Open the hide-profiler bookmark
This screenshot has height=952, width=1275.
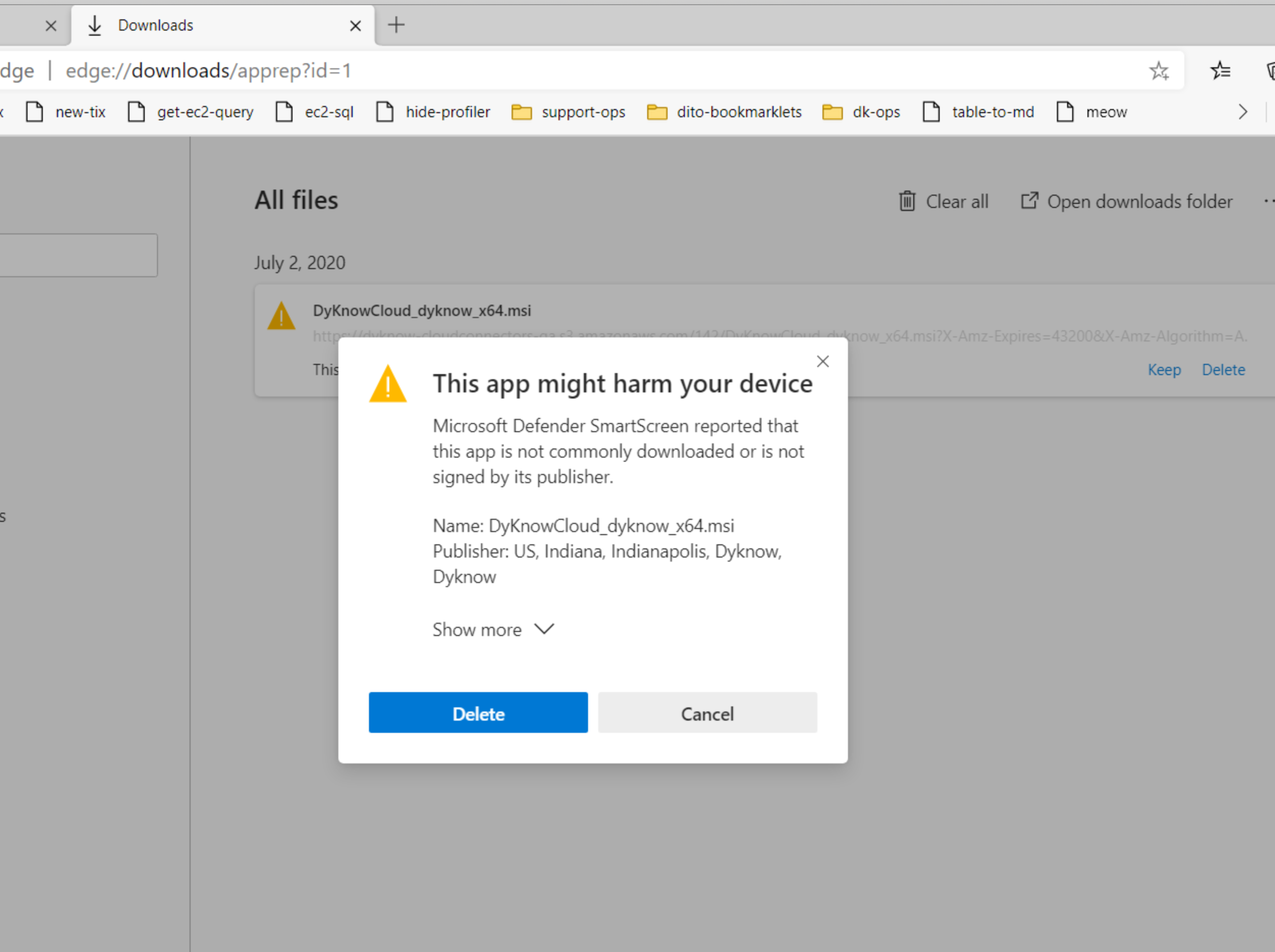click(433, 112)
